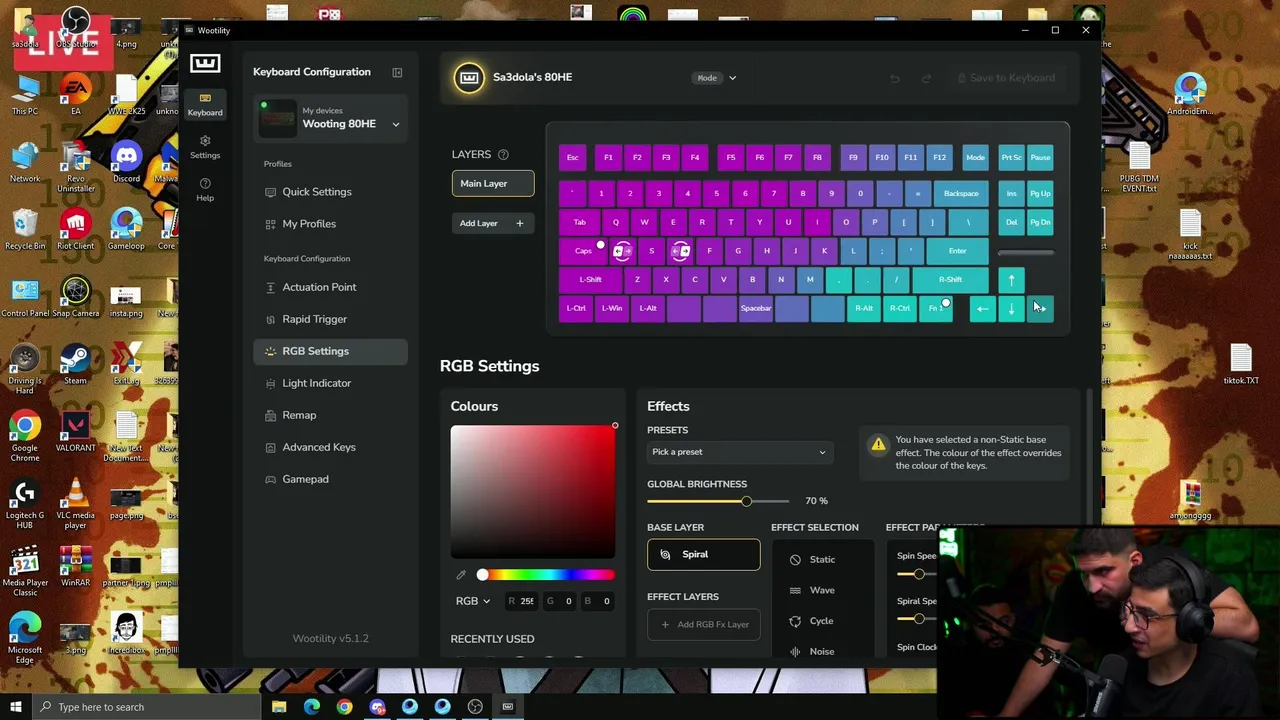Click Add RGB Fx Layer
1280x720 pixels.
click(703, 625)
